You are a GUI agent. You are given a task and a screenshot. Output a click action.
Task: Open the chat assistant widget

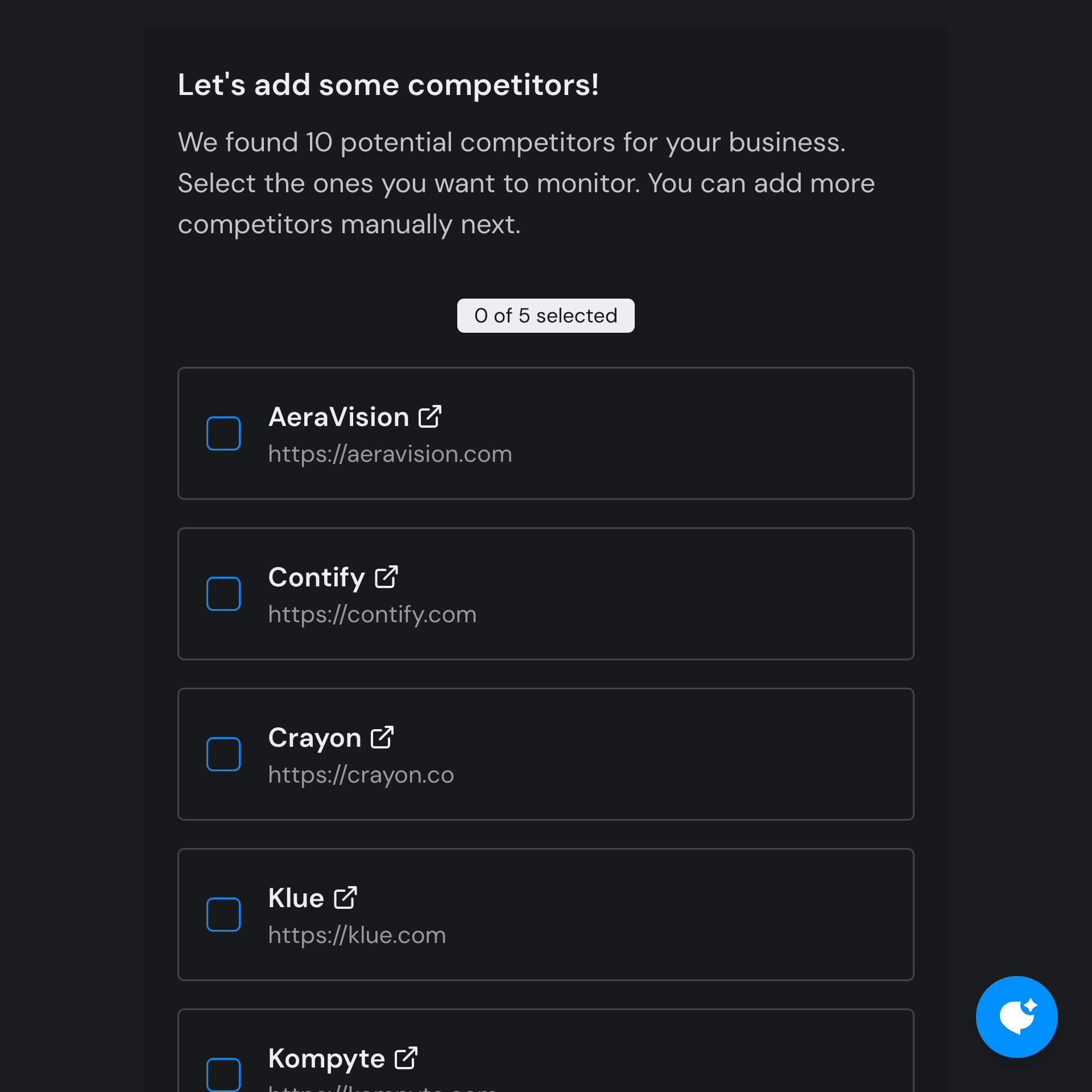click(x=1016, y=1016)
